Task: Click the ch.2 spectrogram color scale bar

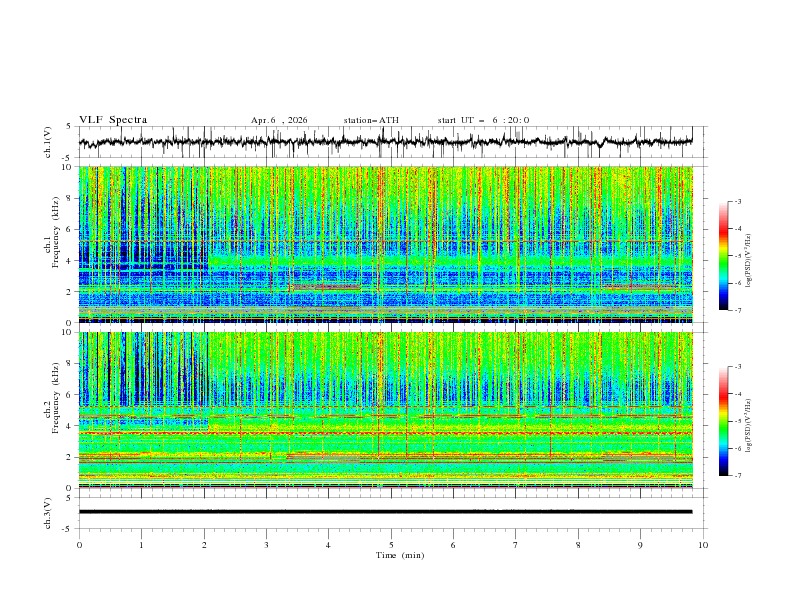Action: [x=723, y=421]
